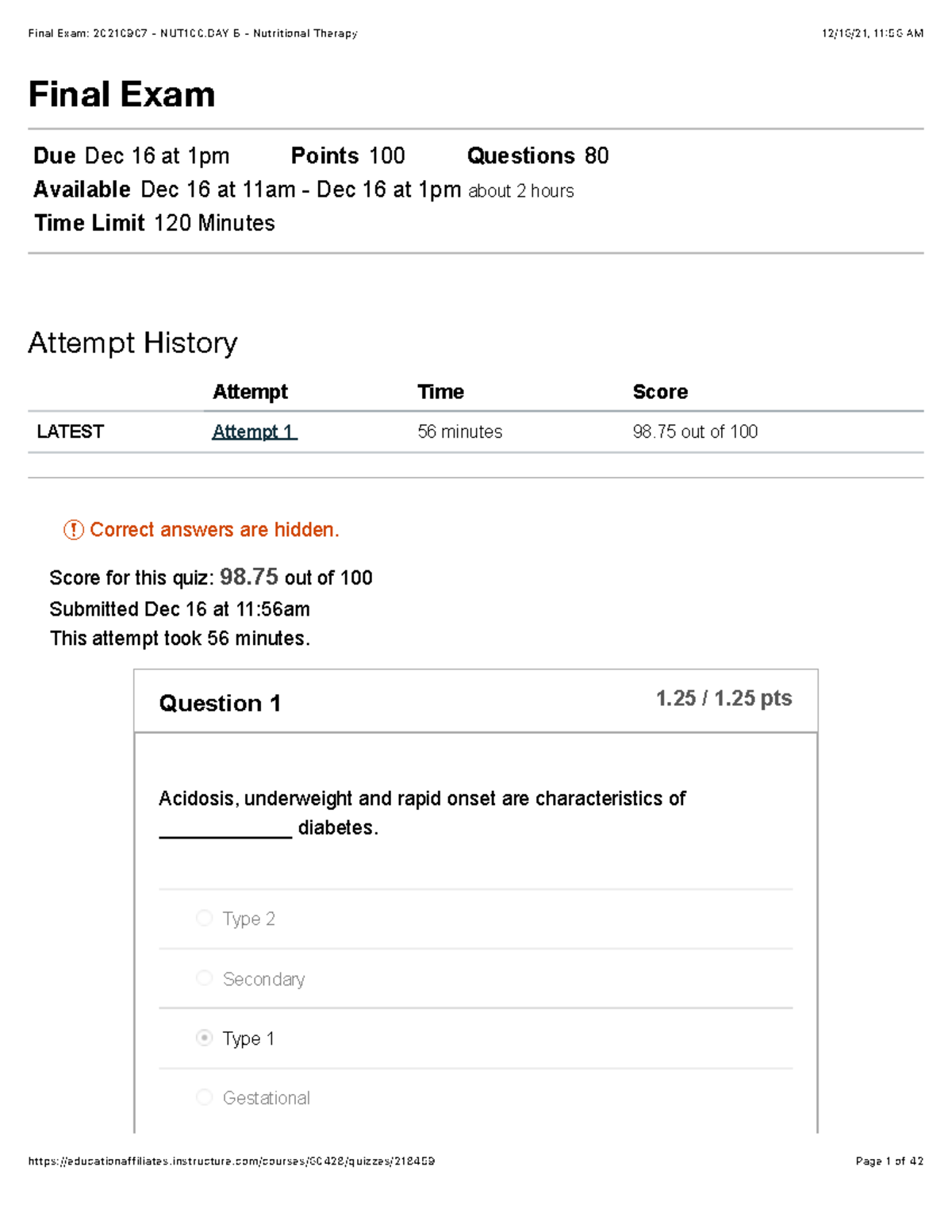Select the Type 2 radio button
This screenshot has width=952, height=1232.
[205, 918]
